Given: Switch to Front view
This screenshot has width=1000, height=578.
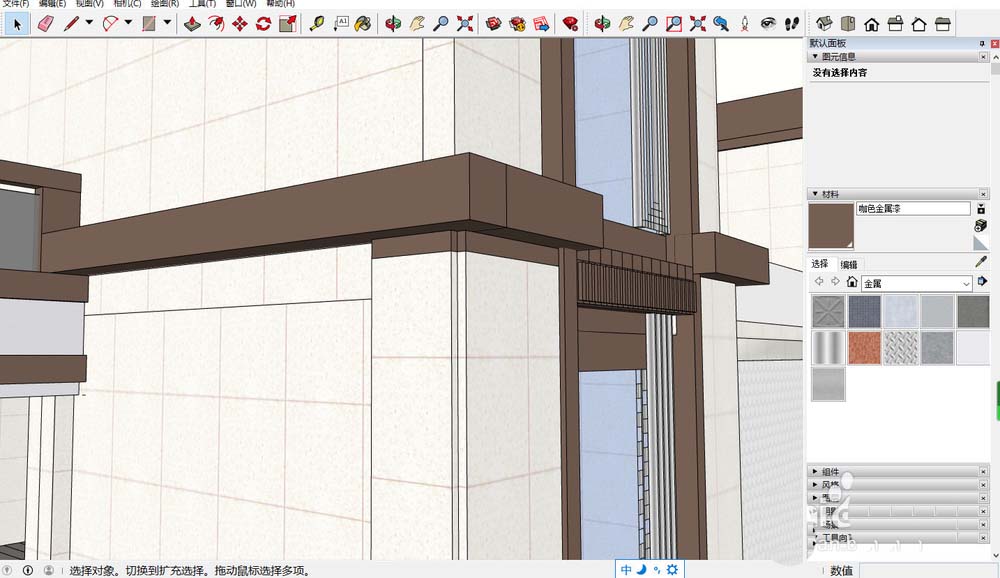Looking at the screenshot, I should [x=871, y=24].
